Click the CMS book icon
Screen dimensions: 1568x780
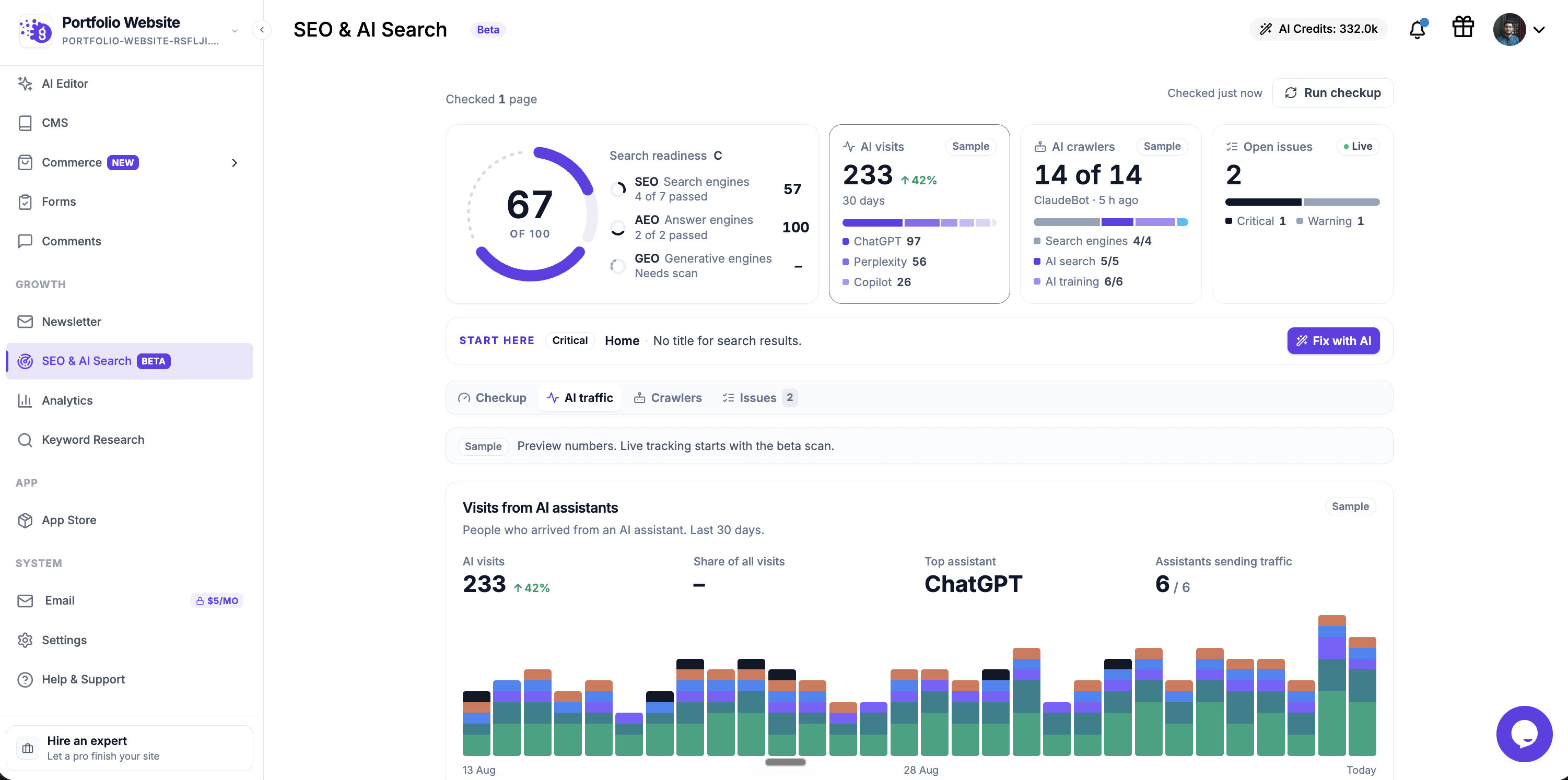(x=25, y=123)
